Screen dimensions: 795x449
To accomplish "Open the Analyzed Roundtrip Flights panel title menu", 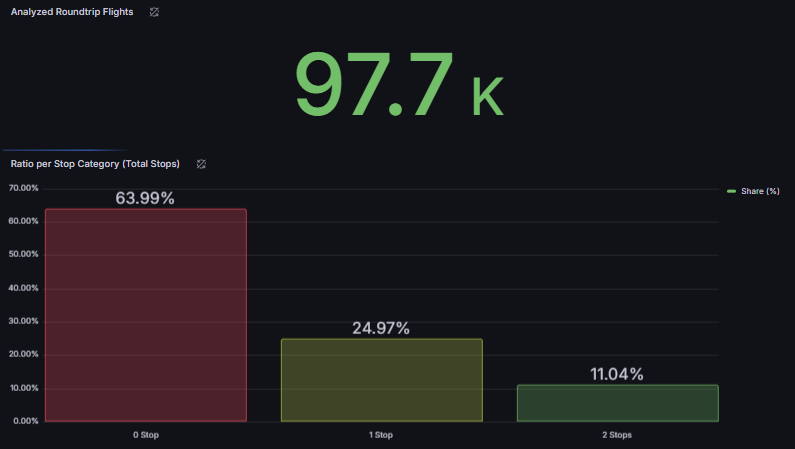I will click(72, 12).
